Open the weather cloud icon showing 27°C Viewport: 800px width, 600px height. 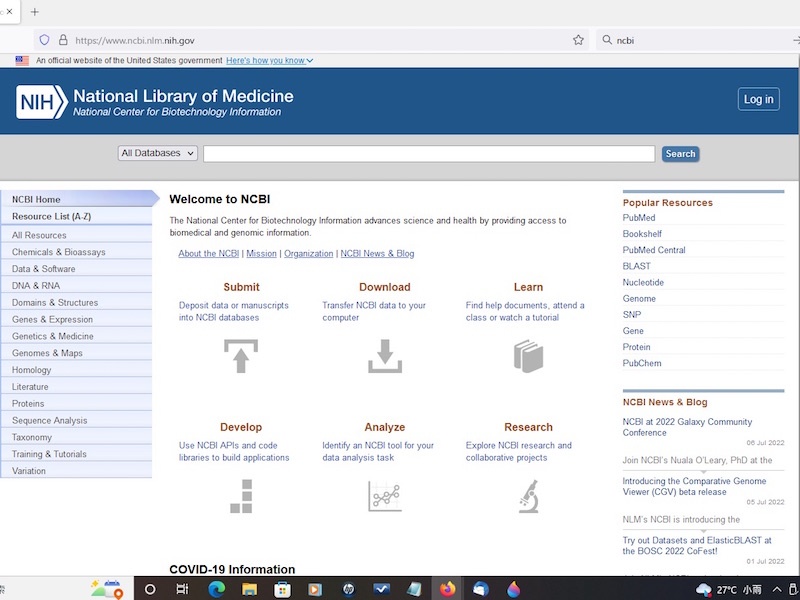click(704, 590)
